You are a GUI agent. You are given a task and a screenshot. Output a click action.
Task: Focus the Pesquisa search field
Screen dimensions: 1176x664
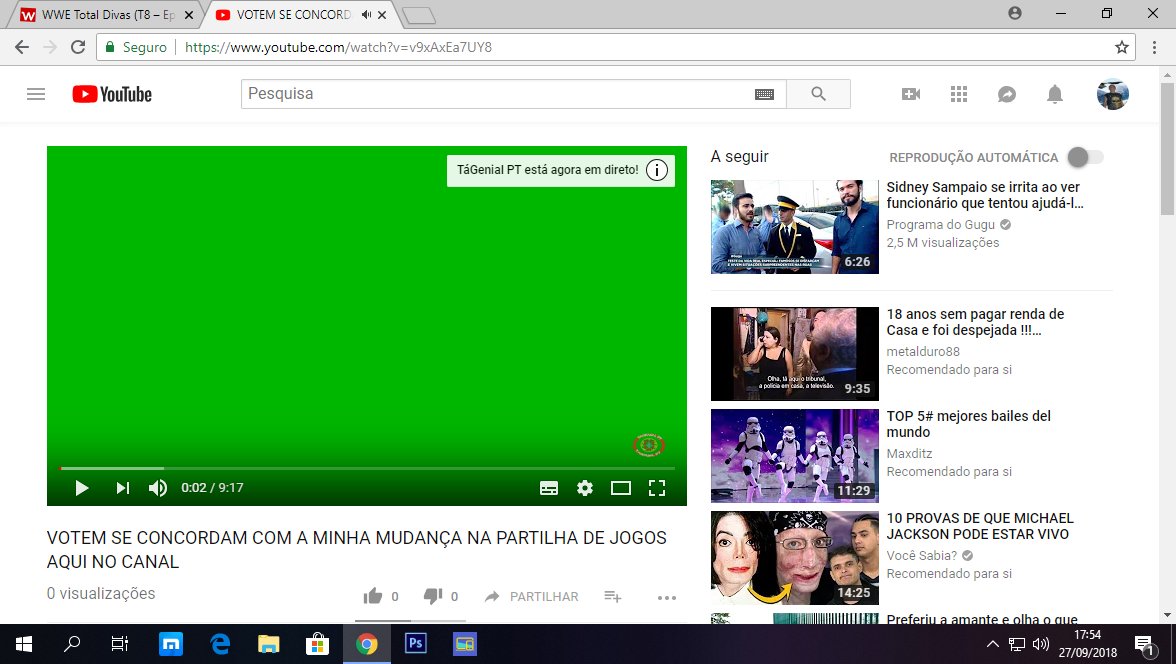(x=497, y=94)
